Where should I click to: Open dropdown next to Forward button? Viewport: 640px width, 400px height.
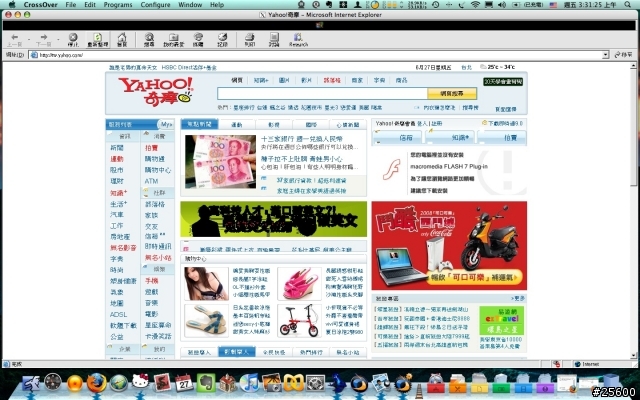[x=58, y=40]
